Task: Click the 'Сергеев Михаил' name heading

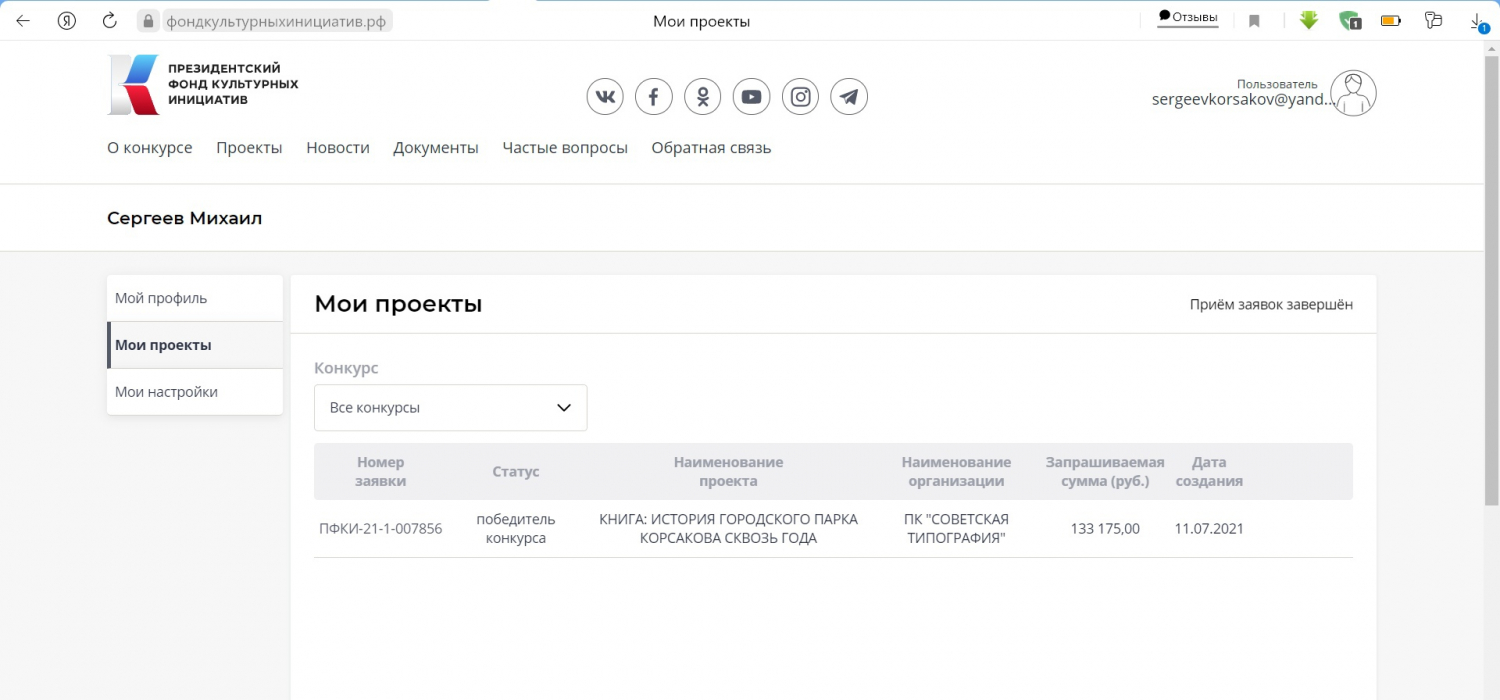Action: pos(184,218)
